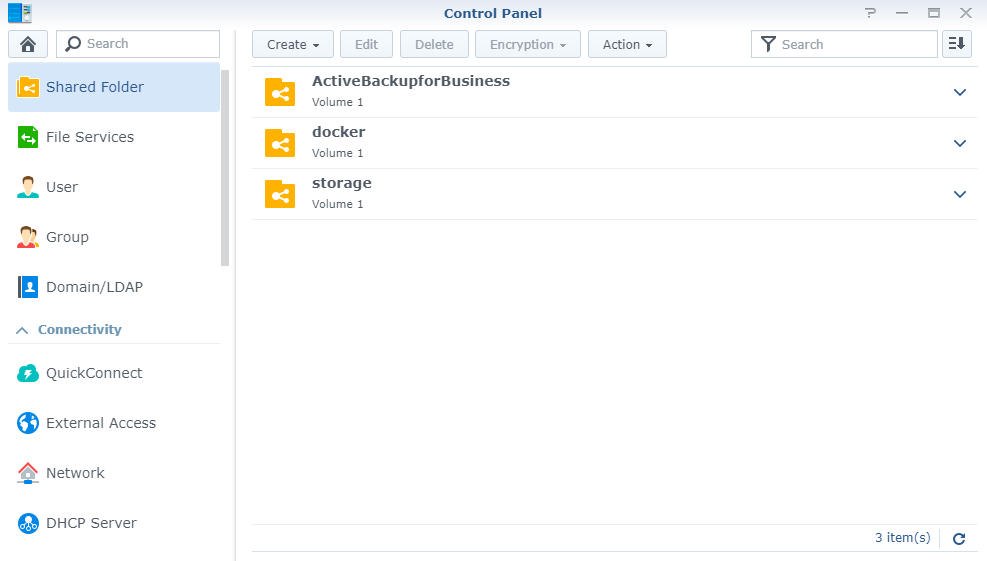Image resolution: width=987 pixels, height=561 pixels.
Task: Open QuickConnect settings
Action: [94, 373]
